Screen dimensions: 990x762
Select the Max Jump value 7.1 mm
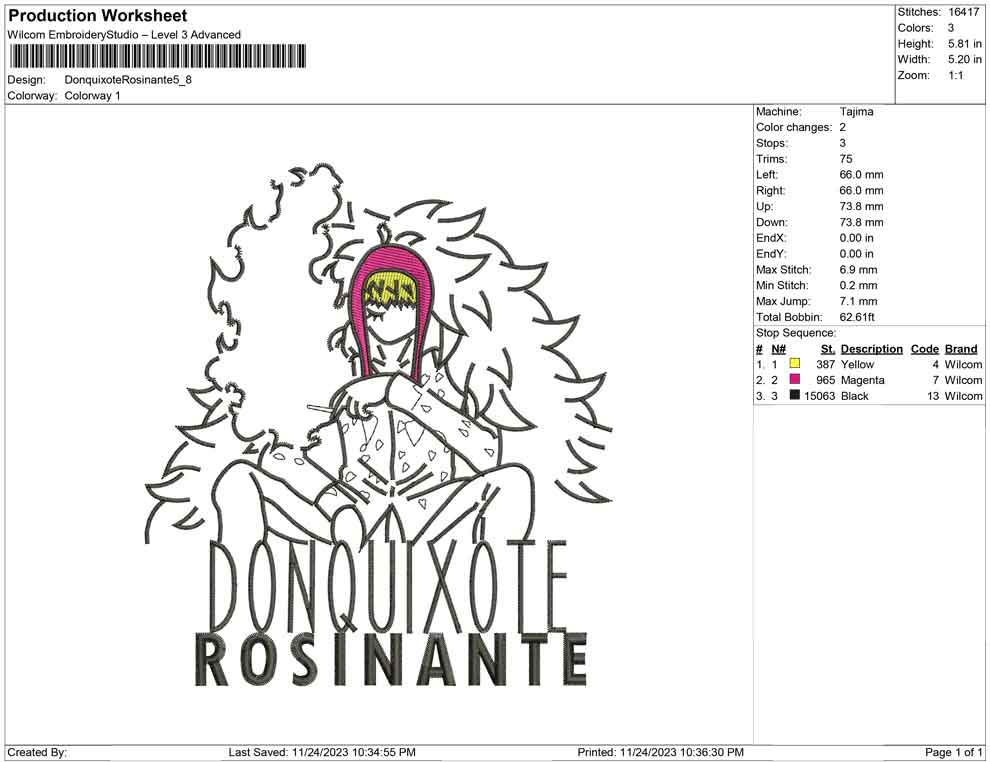click(858, 301)
